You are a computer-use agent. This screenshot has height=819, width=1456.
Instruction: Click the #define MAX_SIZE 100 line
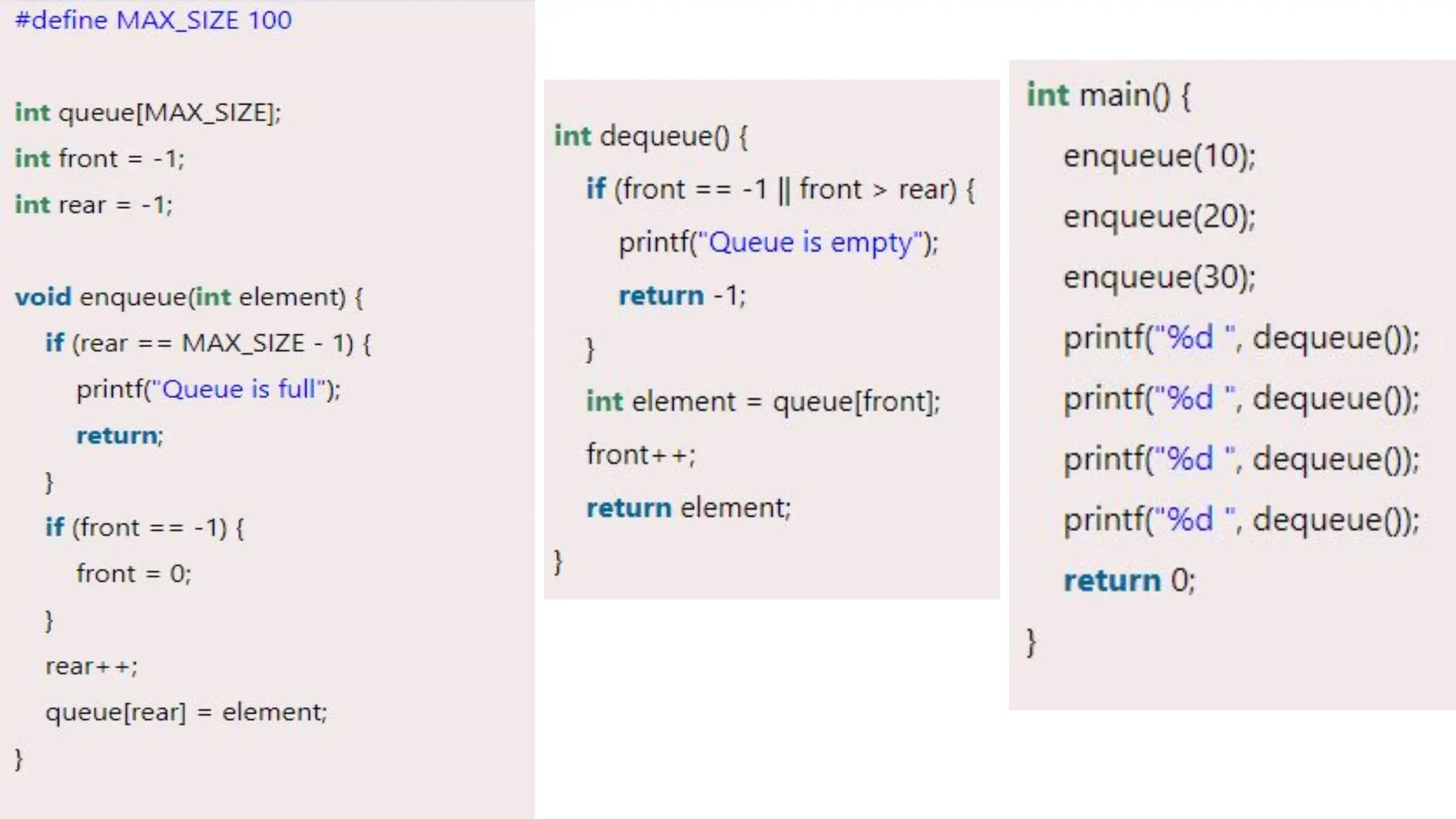153,20
